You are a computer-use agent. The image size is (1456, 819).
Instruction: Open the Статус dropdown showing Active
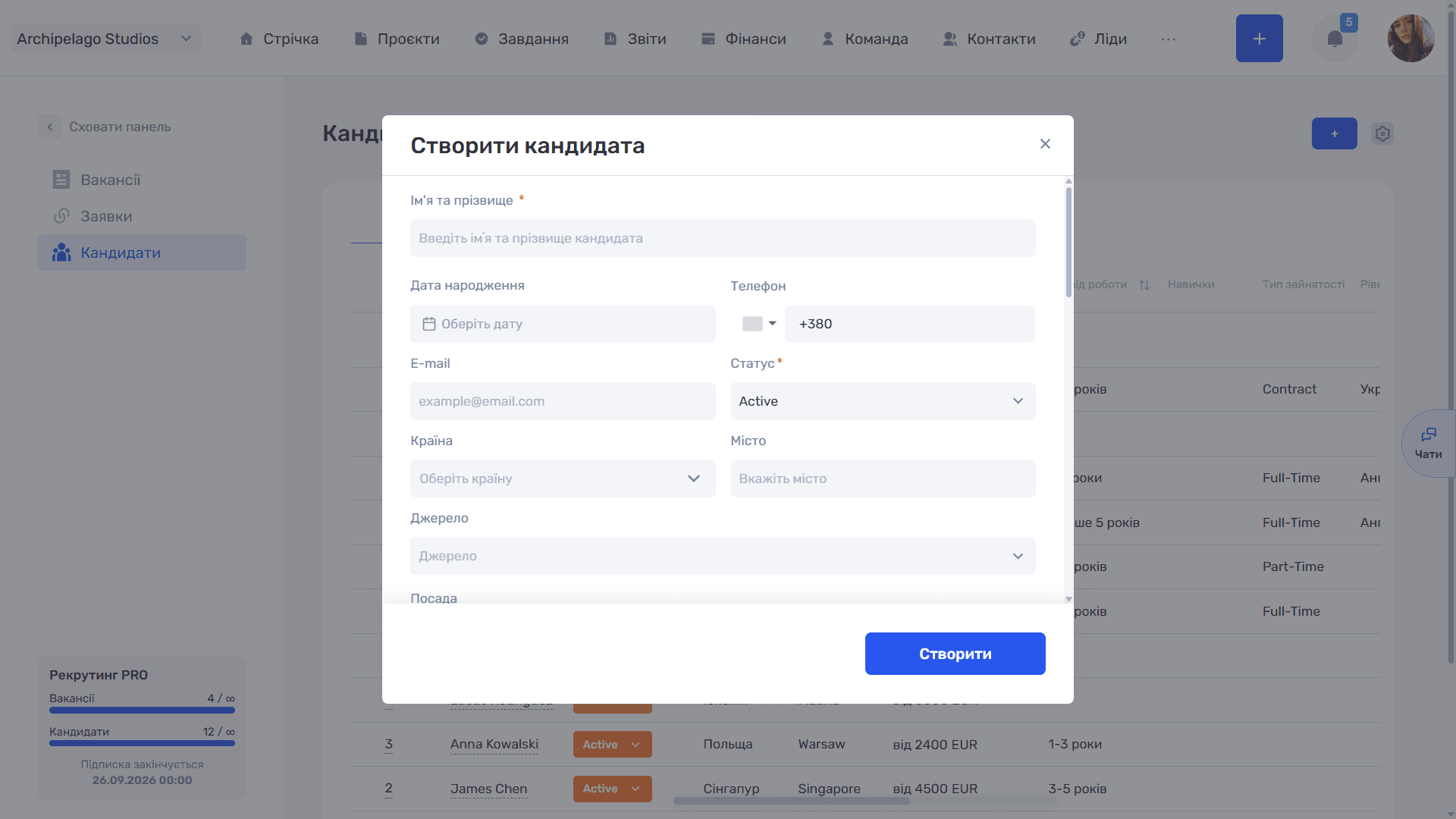pos(883,401)
